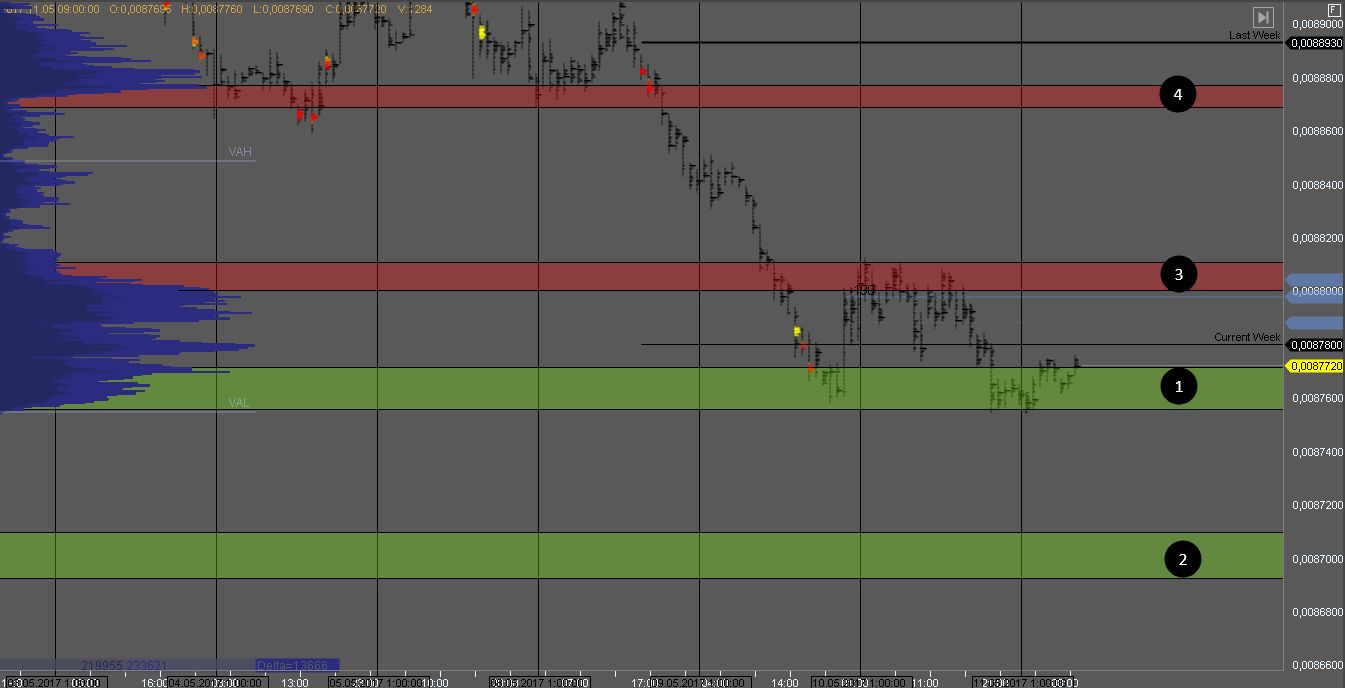
Task: Click the VAL value area label
Action: point(239,403)
